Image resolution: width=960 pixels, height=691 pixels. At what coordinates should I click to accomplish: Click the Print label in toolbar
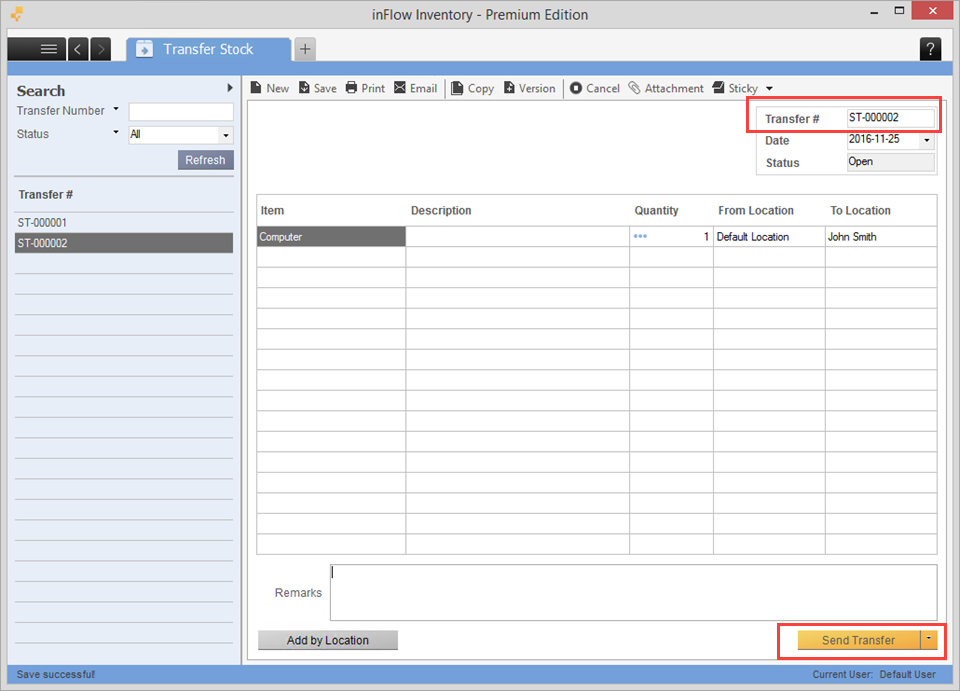coord(373,88)
